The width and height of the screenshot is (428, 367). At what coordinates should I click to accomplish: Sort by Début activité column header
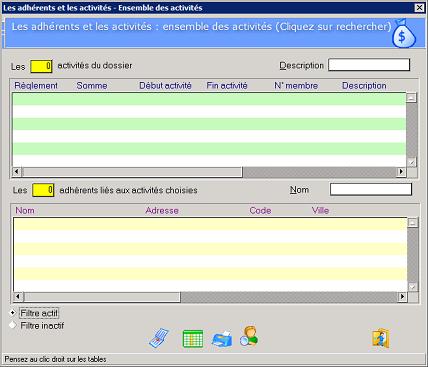(x=165, y=86)
